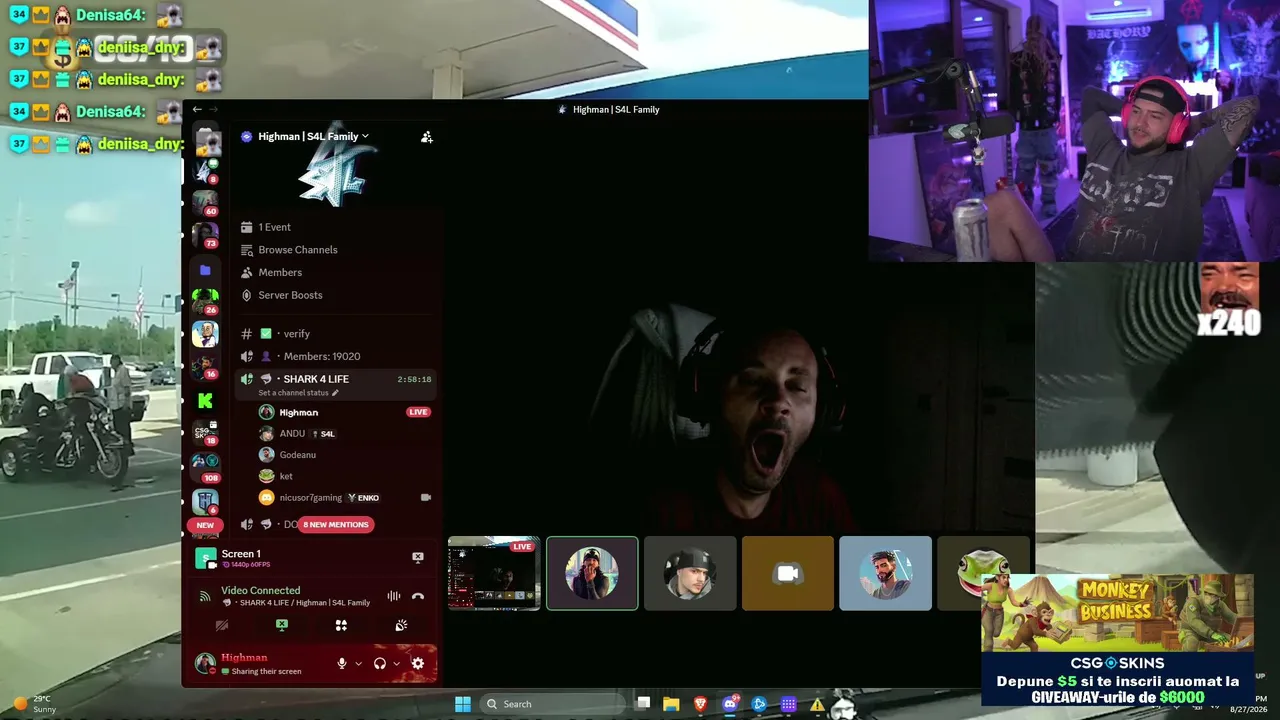
Task: Open Task View on the taskbar
Action: [643, 704]
